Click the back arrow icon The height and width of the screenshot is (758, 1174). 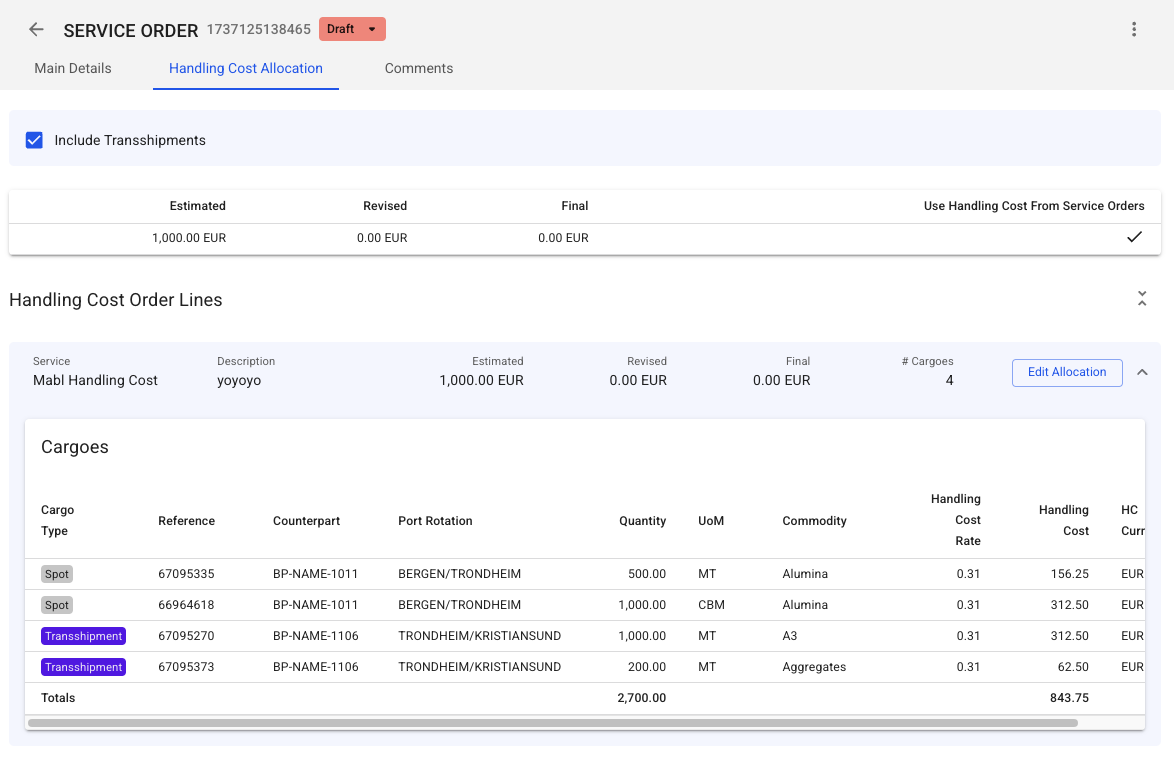tap(36, 30)
